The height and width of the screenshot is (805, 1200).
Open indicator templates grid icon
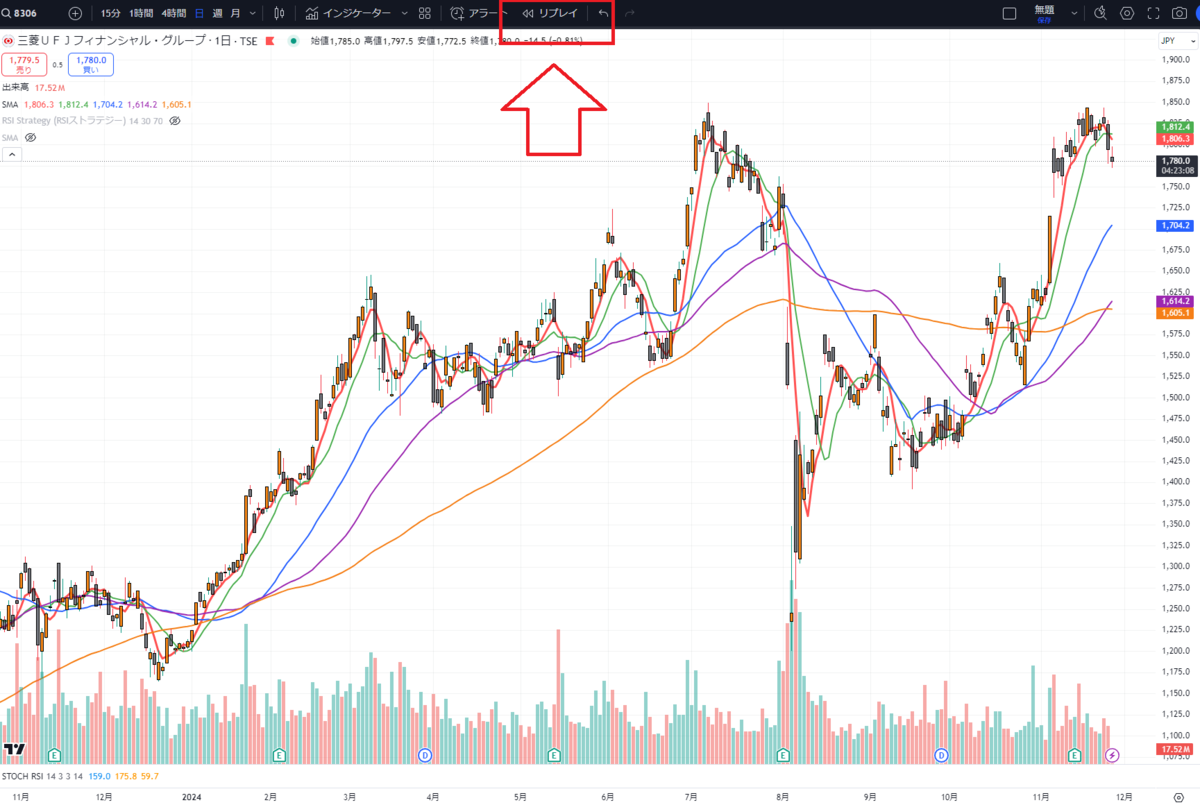[x=425, y=13]
